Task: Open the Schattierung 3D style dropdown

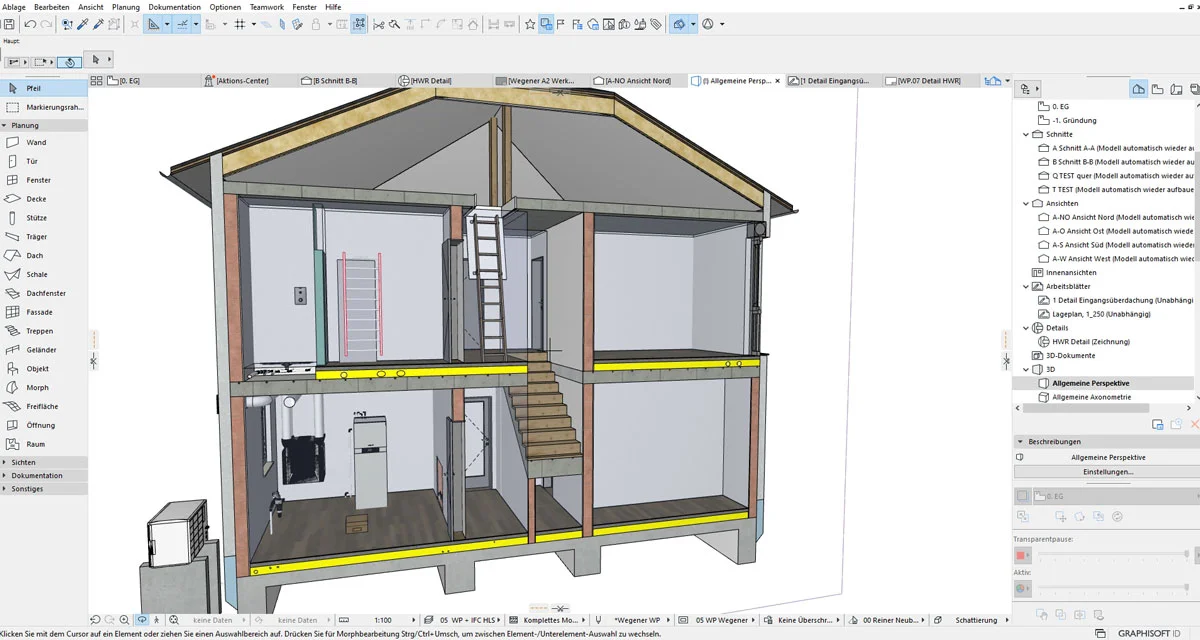Action: (975, 620)
